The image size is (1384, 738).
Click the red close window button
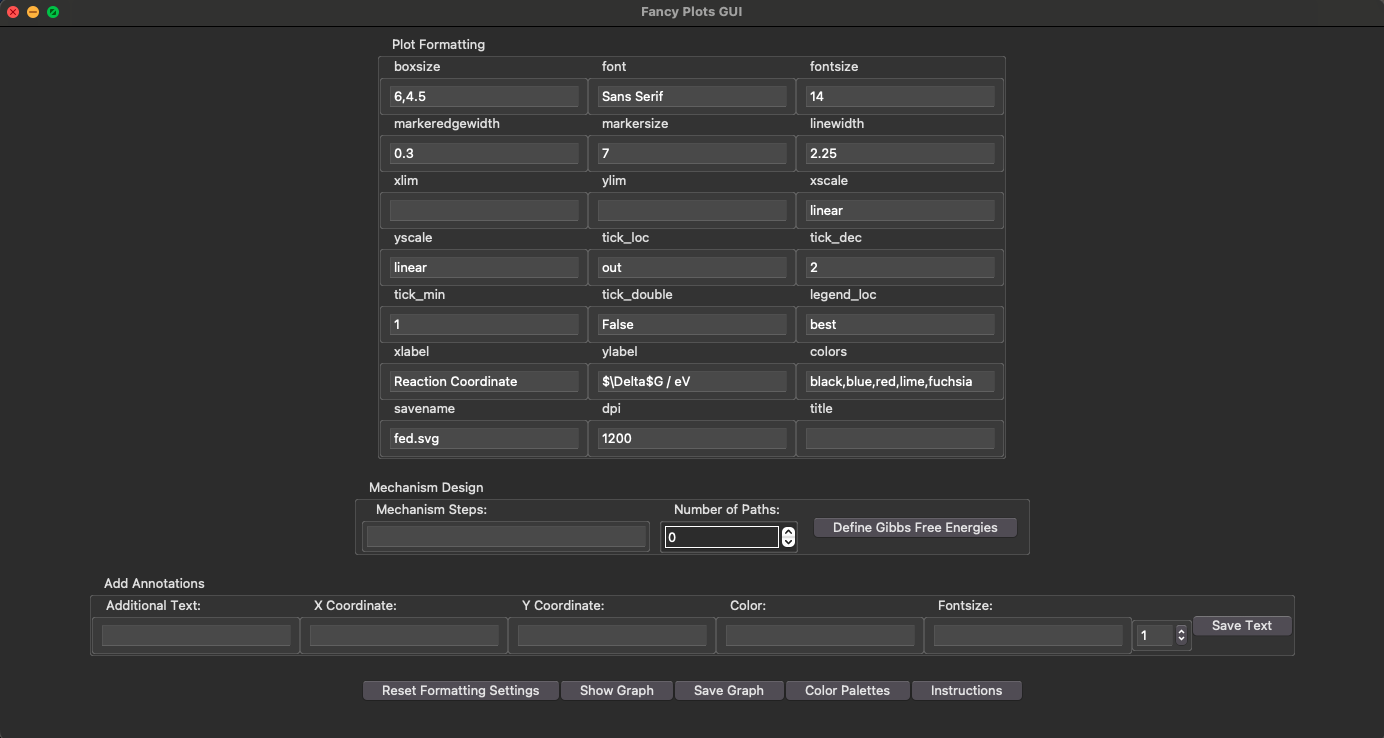click(13, 12)
